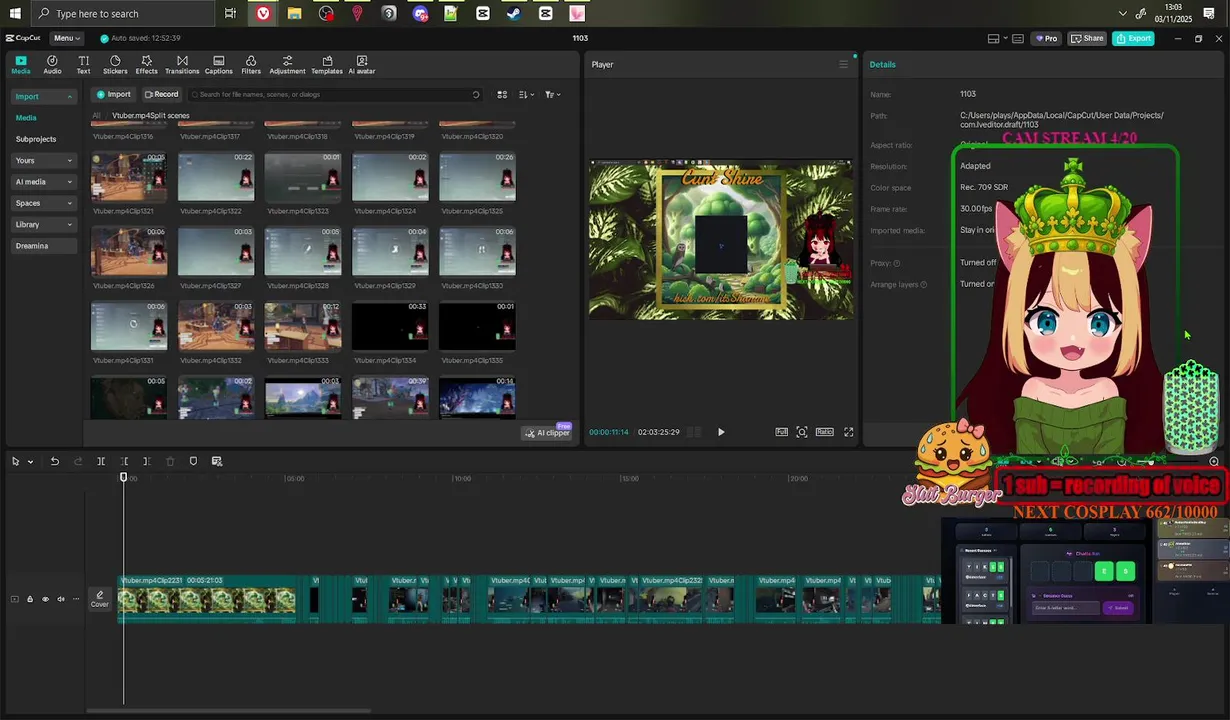Open the Text panel
The width and height of the screenshot is (1230, 720).
(83, 65)
